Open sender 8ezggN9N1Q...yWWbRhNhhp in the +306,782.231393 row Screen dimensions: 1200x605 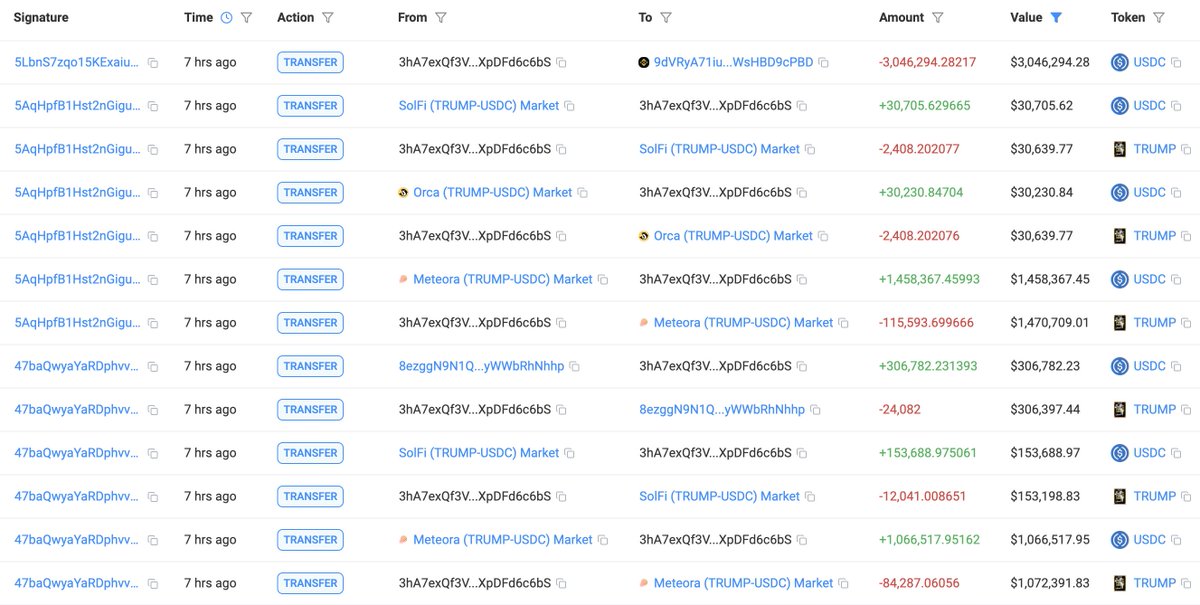tap(481, 366)
